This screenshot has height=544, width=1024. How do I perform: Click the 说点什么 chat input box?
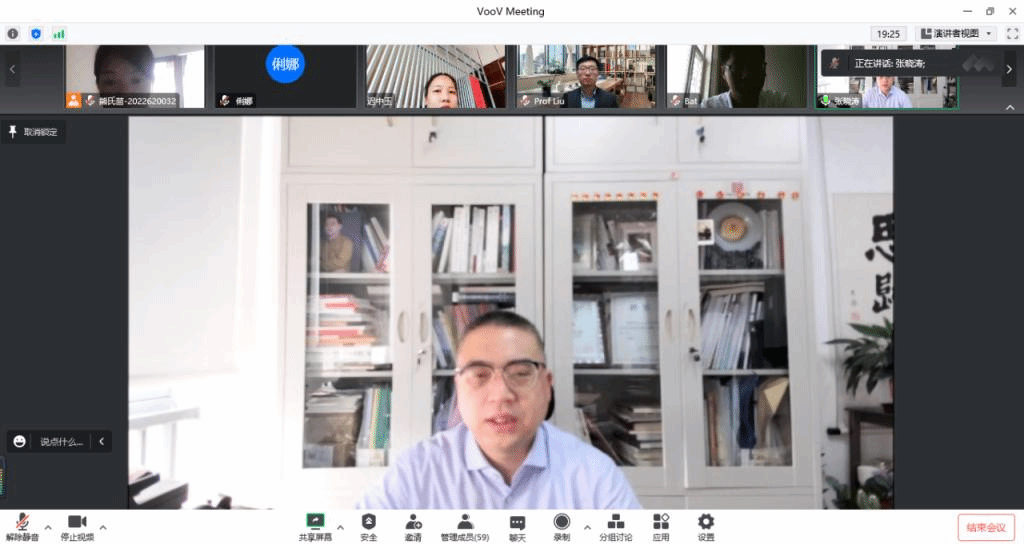[x=61, y=441]
